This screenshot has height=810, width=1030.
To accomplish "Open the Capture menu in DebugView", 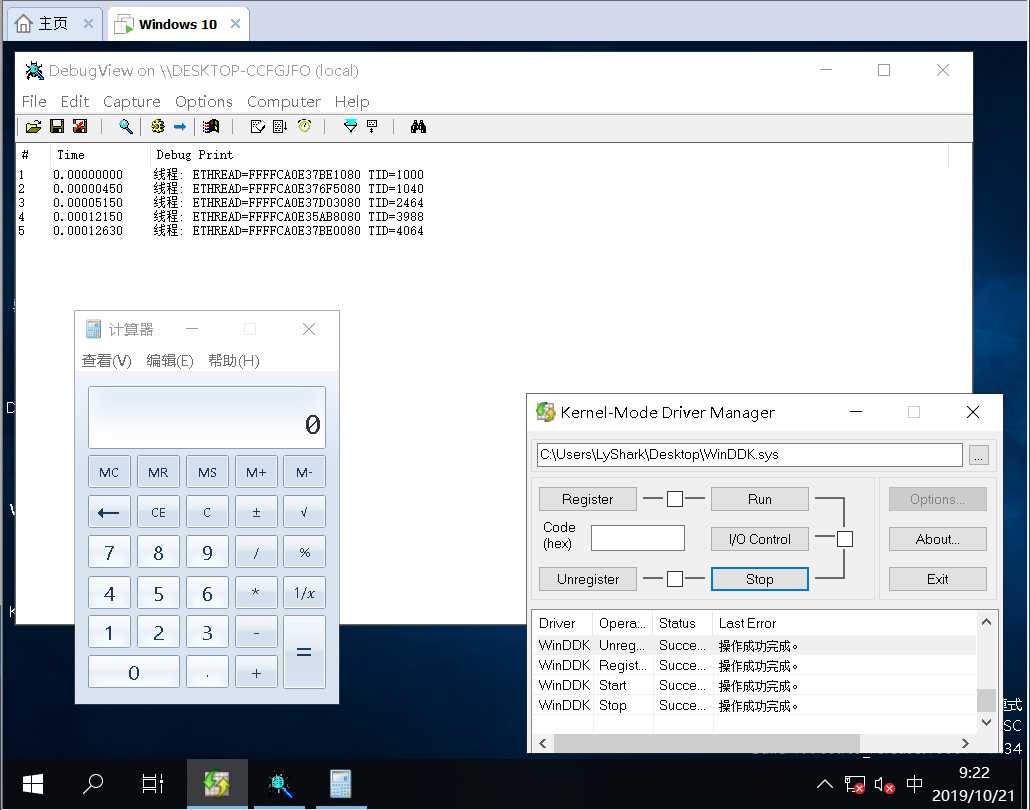I will [131, 101].
